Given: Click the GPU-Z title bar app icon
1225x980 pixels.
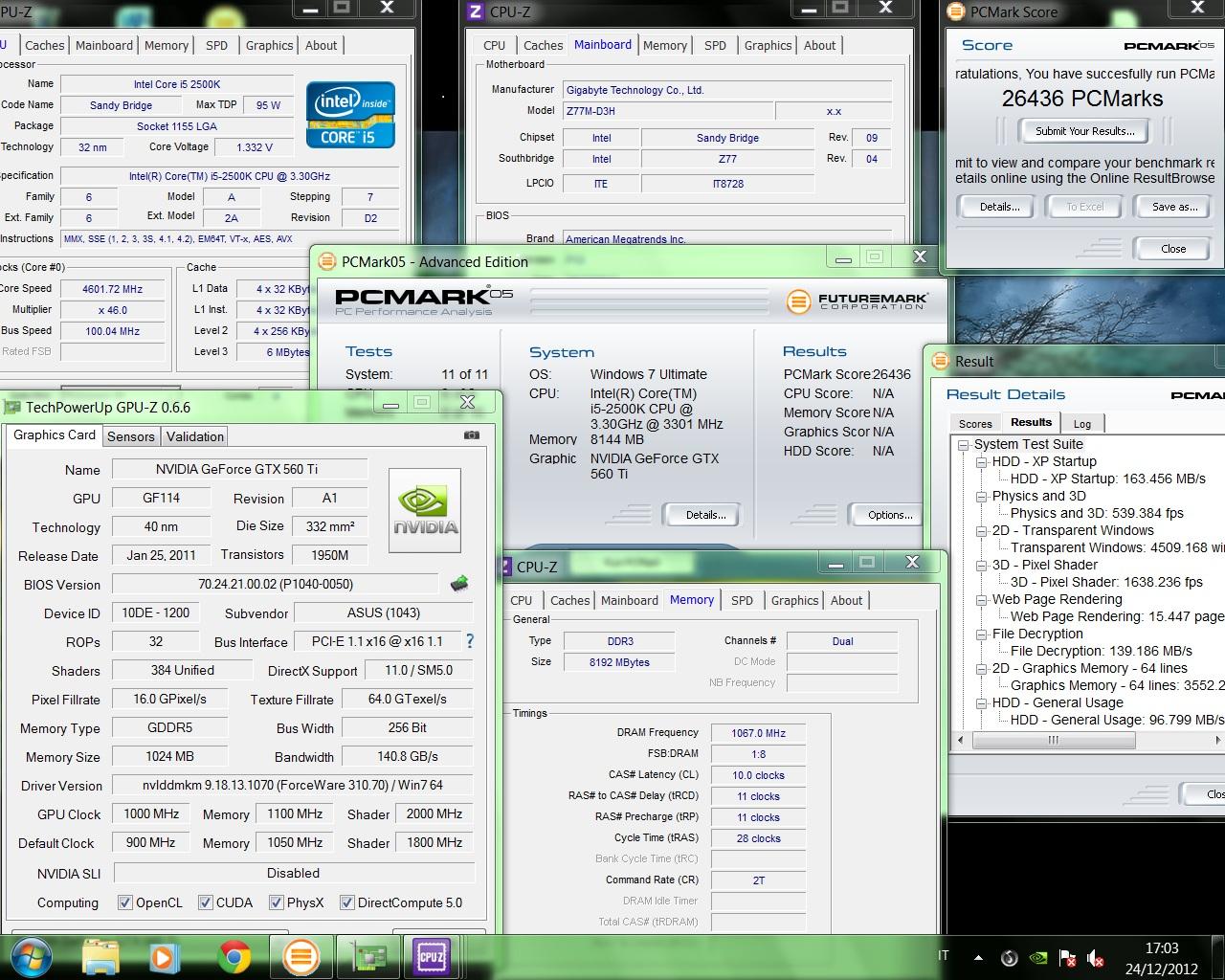Looking at the screenshot, I should [x=11, y=408].
